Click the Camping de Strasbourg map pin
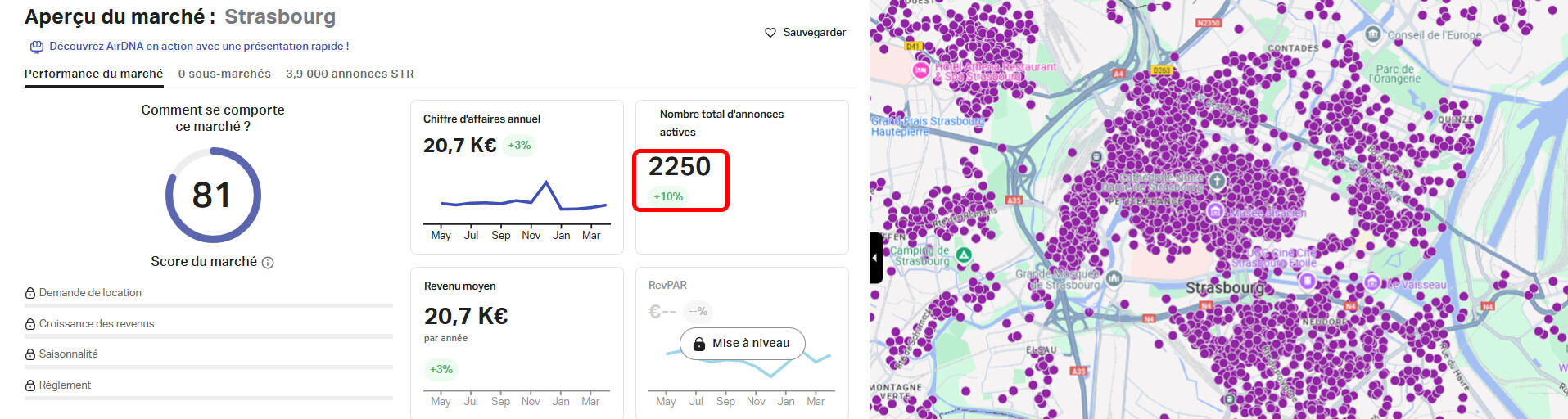 tap(964, 255)
